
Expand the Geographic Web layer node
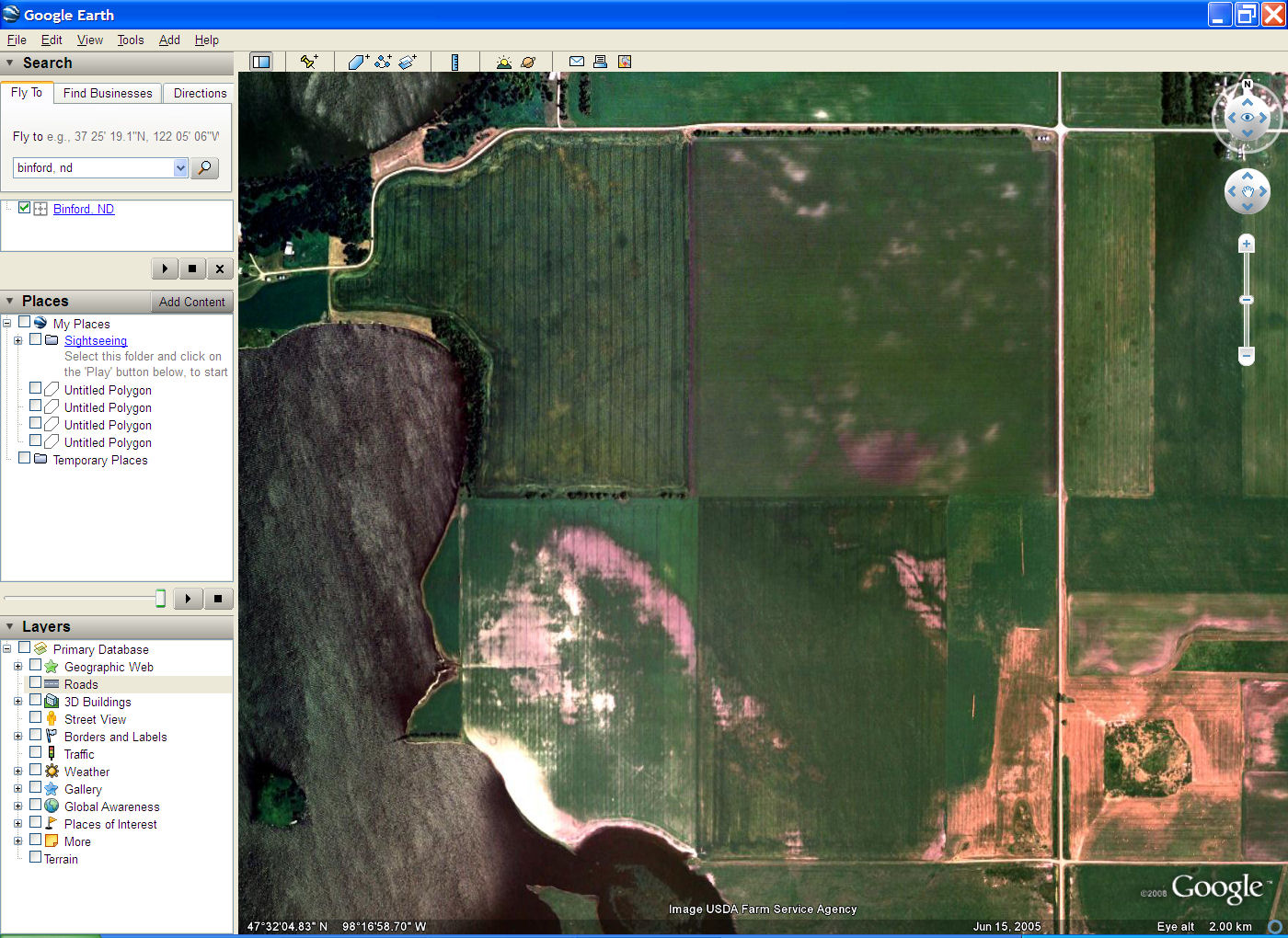17,667
